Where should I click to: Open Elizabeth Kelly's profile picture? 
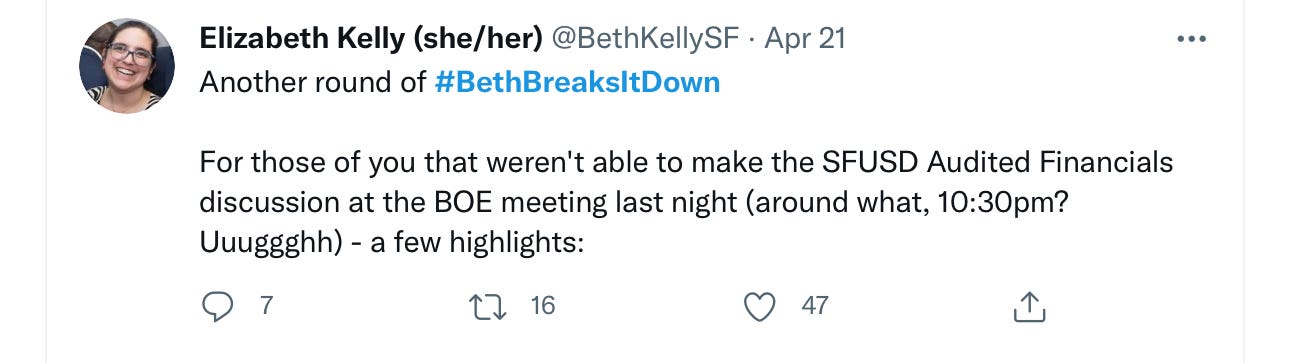127,65
